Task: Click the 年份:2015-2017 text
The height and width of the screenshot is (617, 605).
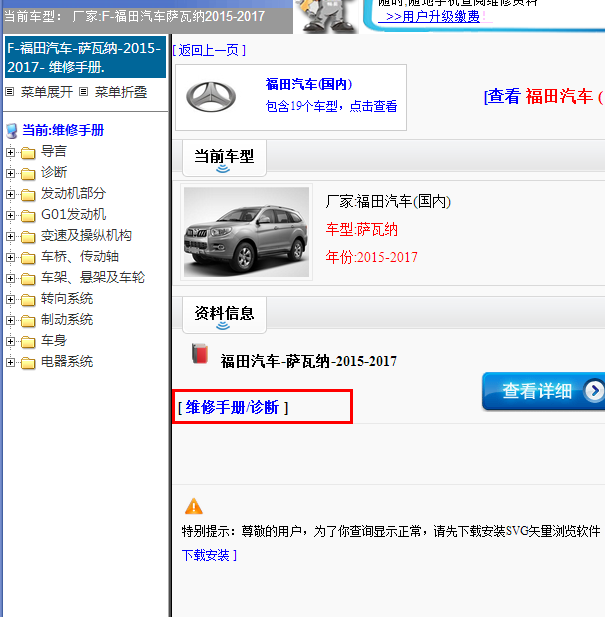Action: [371, 257]
